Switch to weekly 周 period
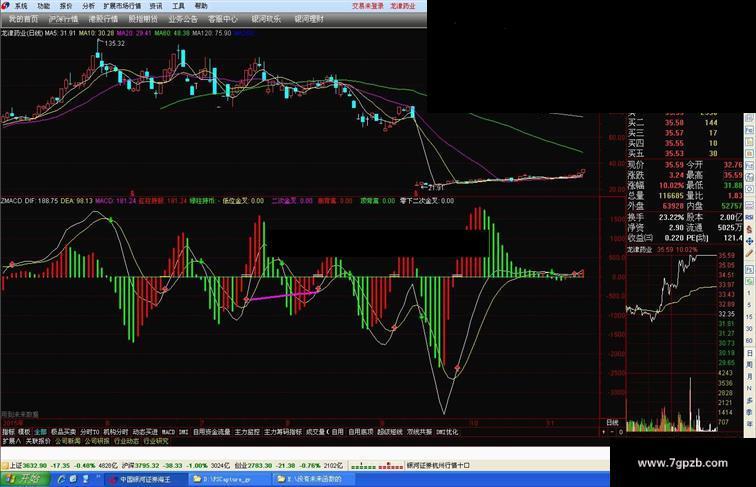 click(749, 365)
